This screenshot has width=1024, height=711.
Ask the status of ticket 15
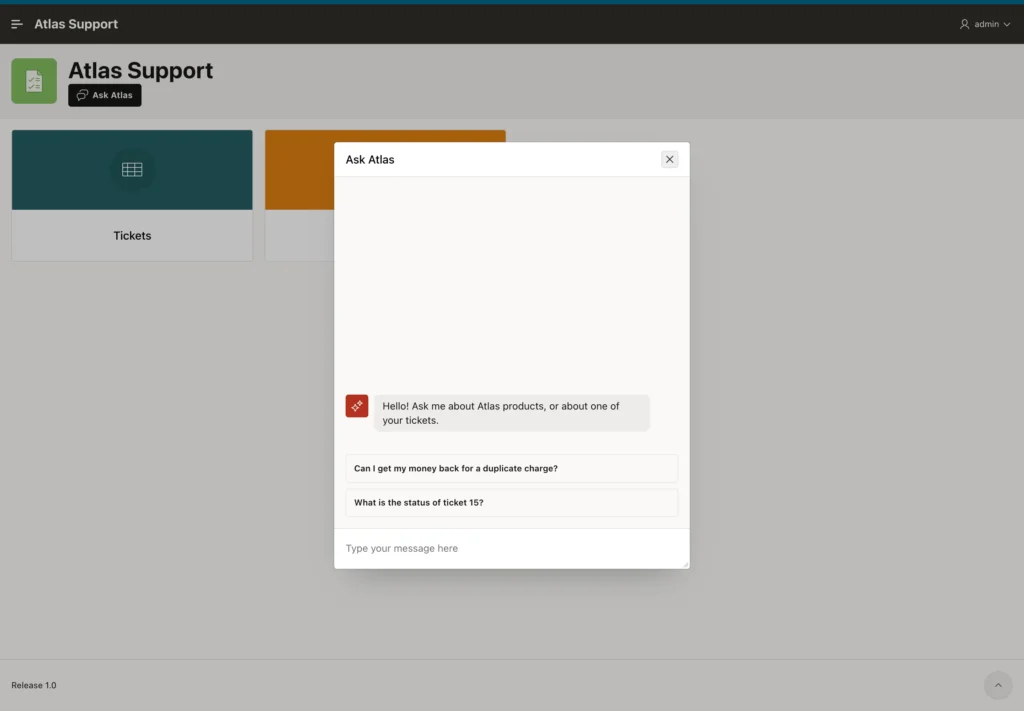pyautogui.click(x=511, y=503)
